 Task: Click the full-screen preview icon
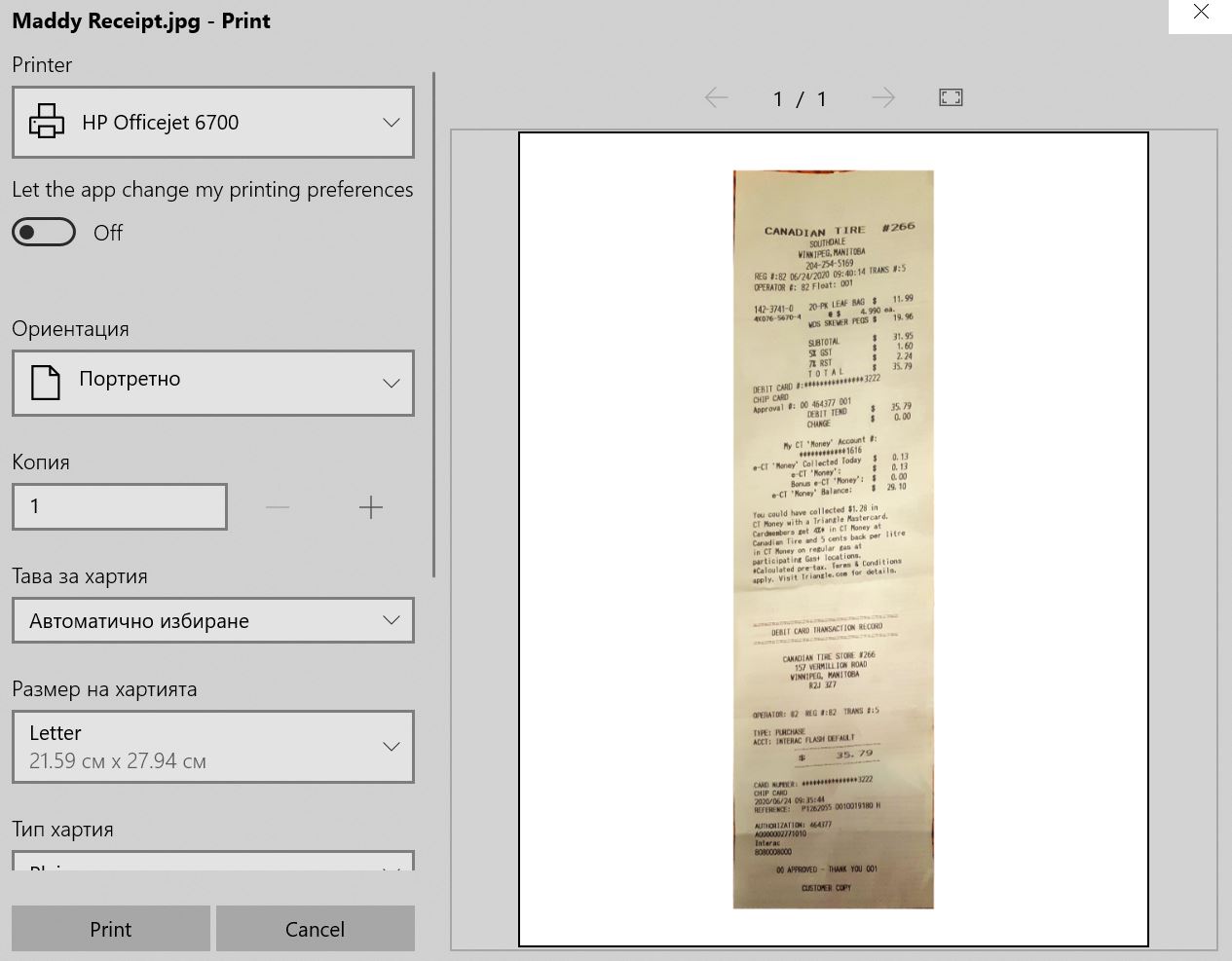951,97
